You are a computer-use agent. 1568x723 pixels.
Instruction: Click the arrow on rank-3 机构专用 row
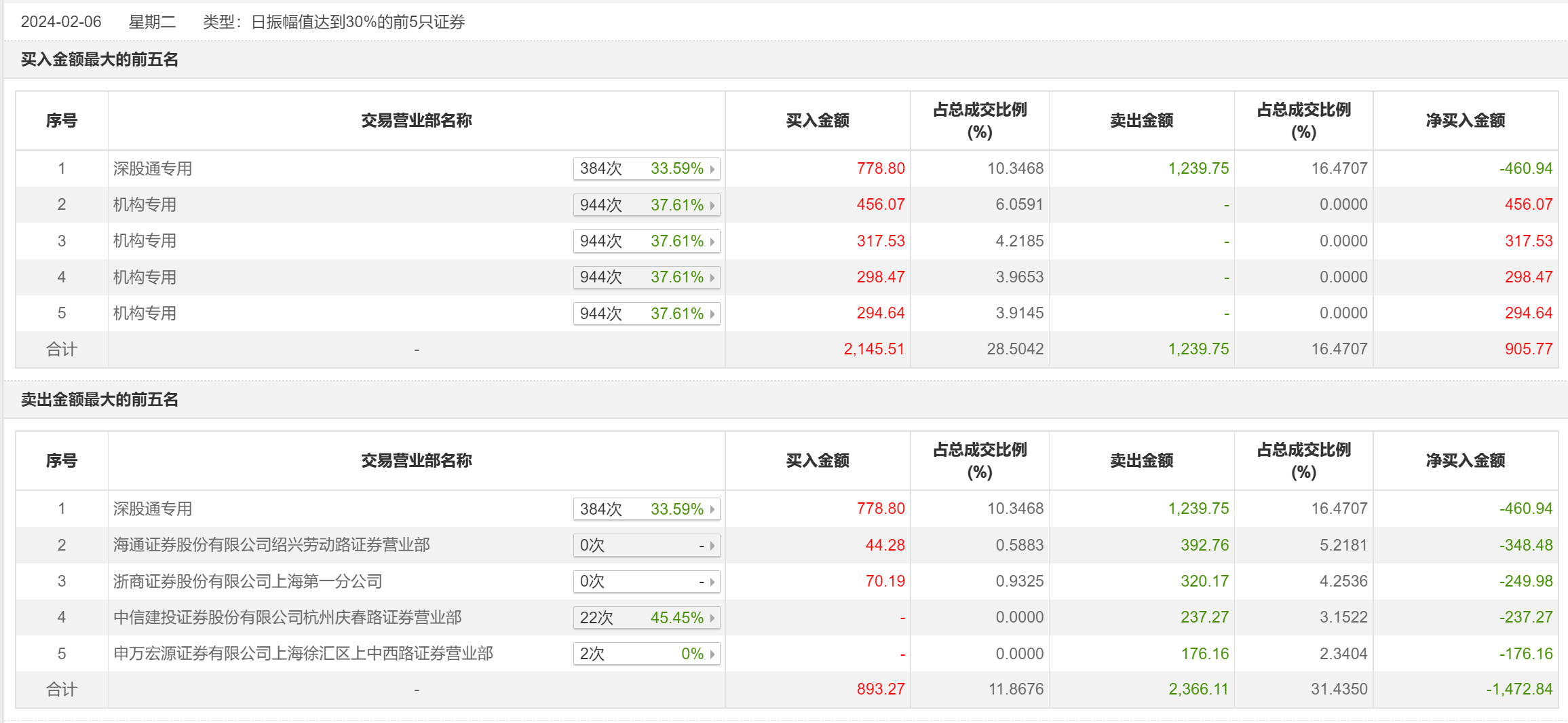click(x=712, y=242)
